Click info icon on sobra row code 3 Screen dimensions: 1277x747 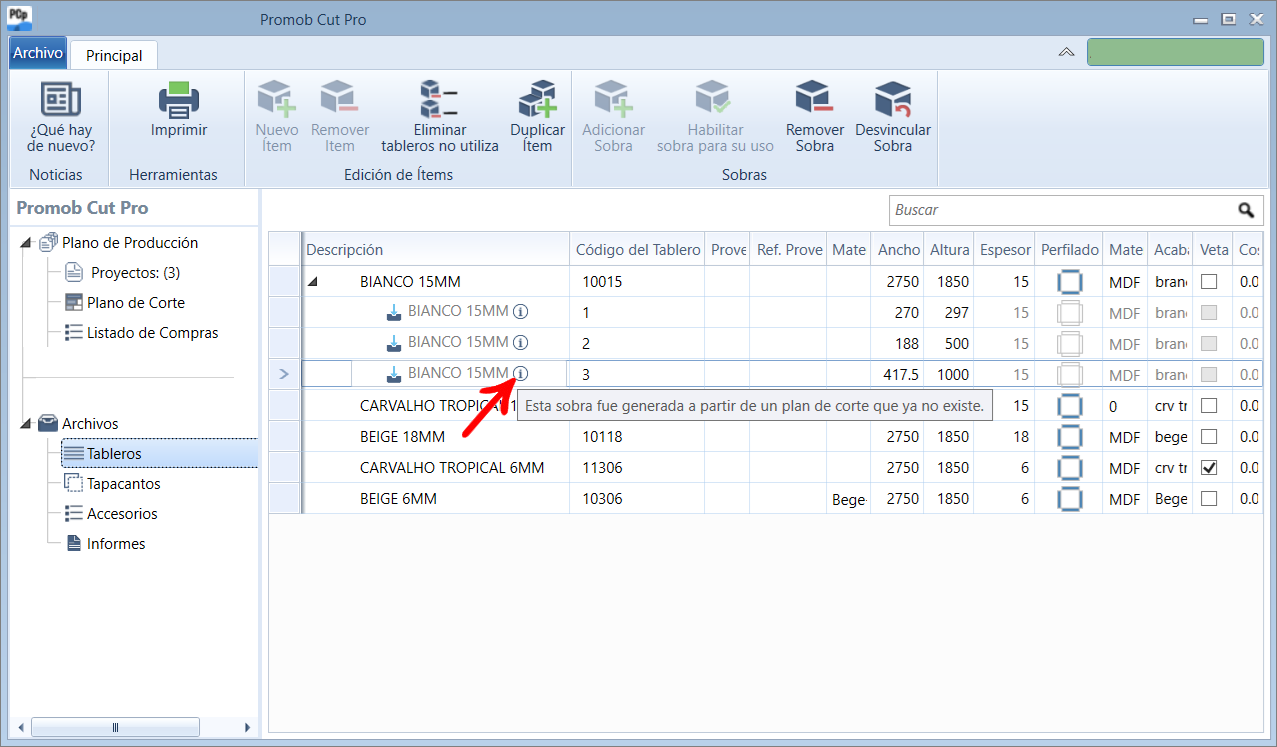point(520,373)
